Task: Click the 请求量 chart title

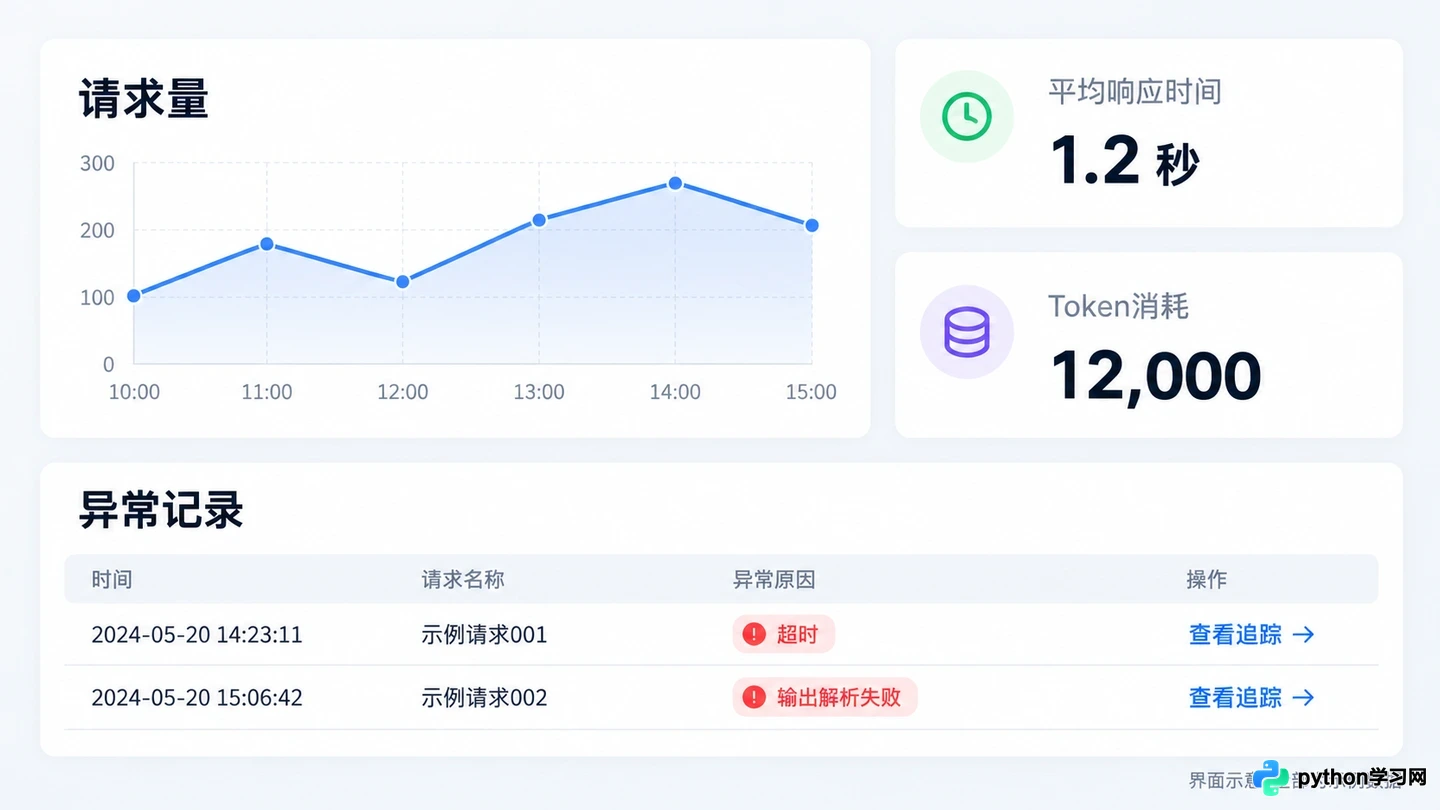Action: 144,100
